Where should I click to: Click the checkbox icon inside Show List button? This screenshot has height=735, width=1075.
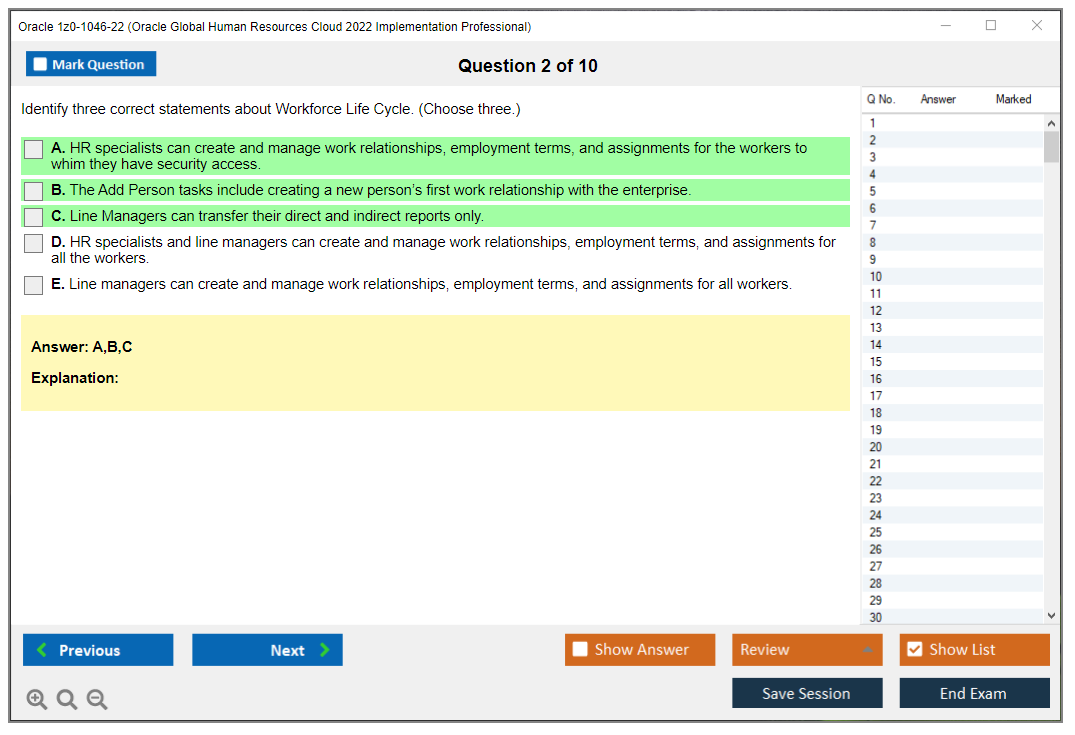(914, 649)
